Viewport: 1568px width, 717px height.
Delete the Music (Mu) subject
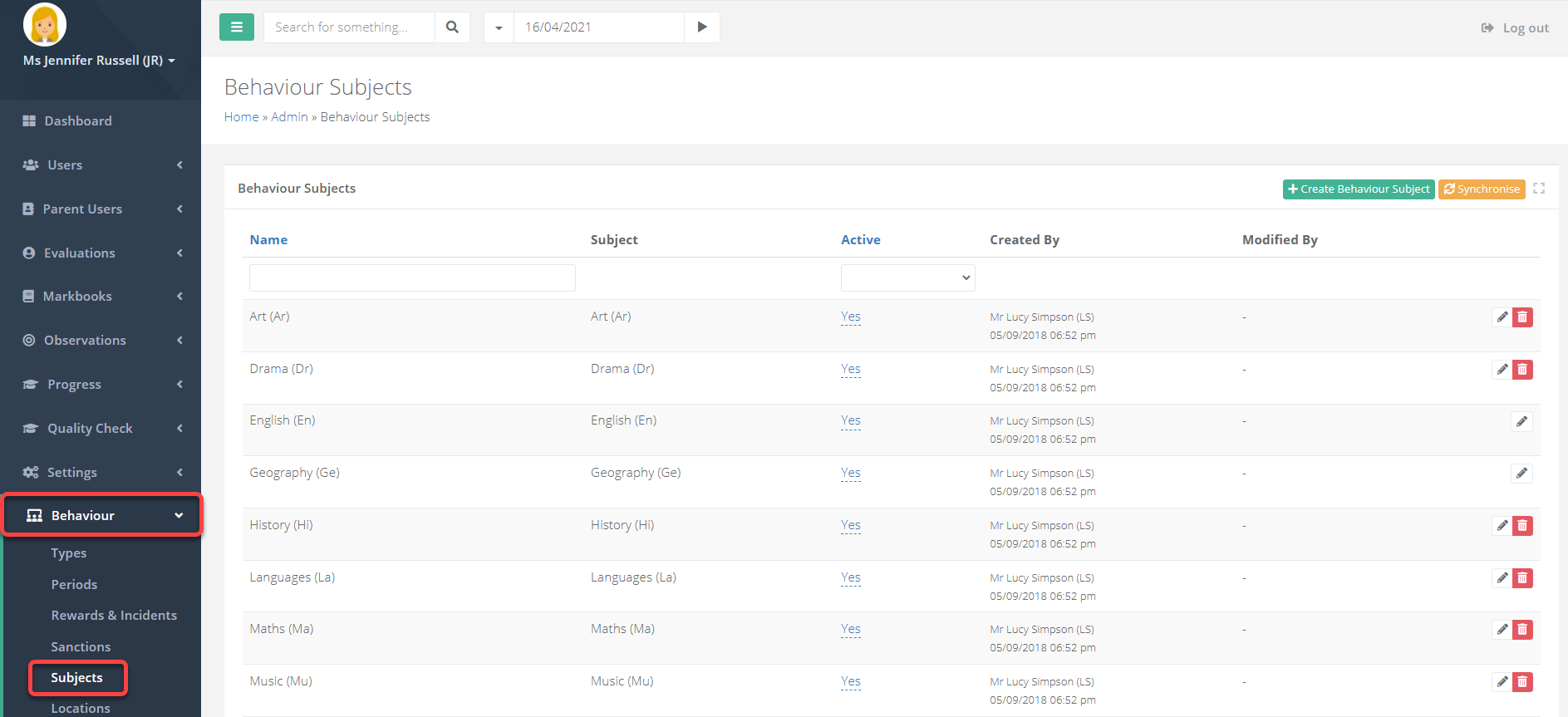(x=1522, y=682)
